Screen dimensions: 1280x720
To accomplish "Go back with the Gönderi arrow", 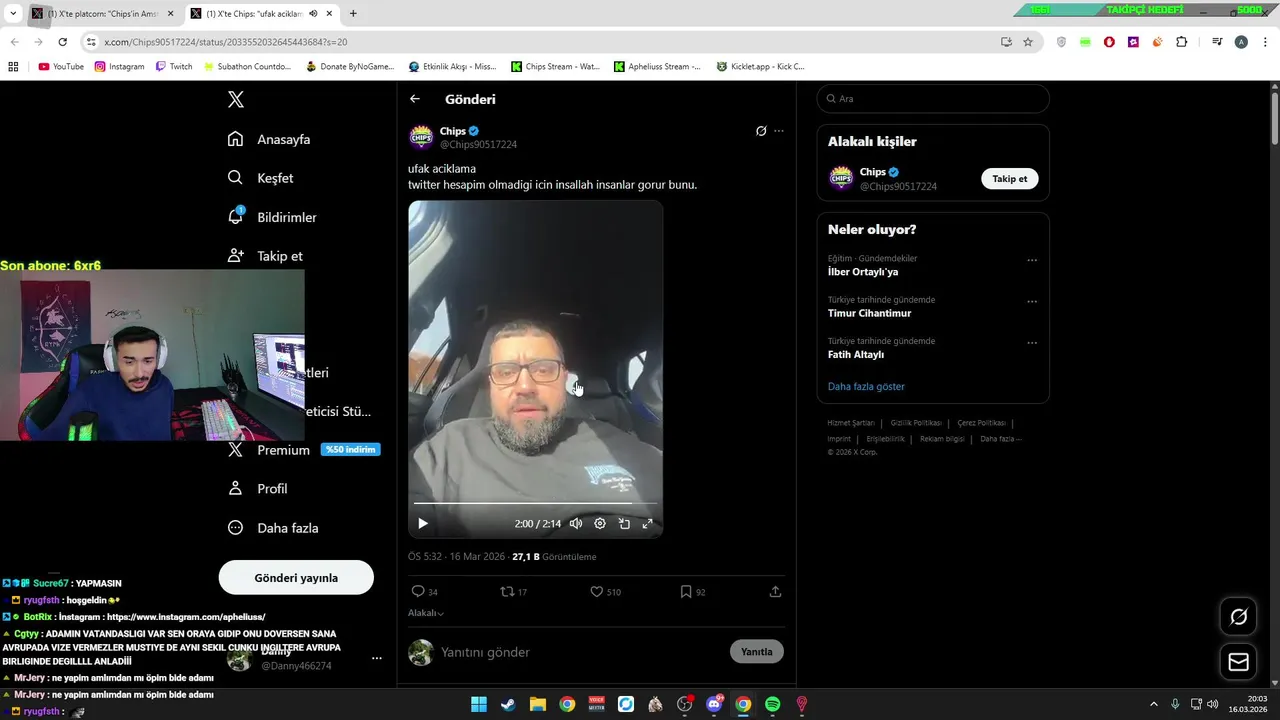I will (415, 99).
